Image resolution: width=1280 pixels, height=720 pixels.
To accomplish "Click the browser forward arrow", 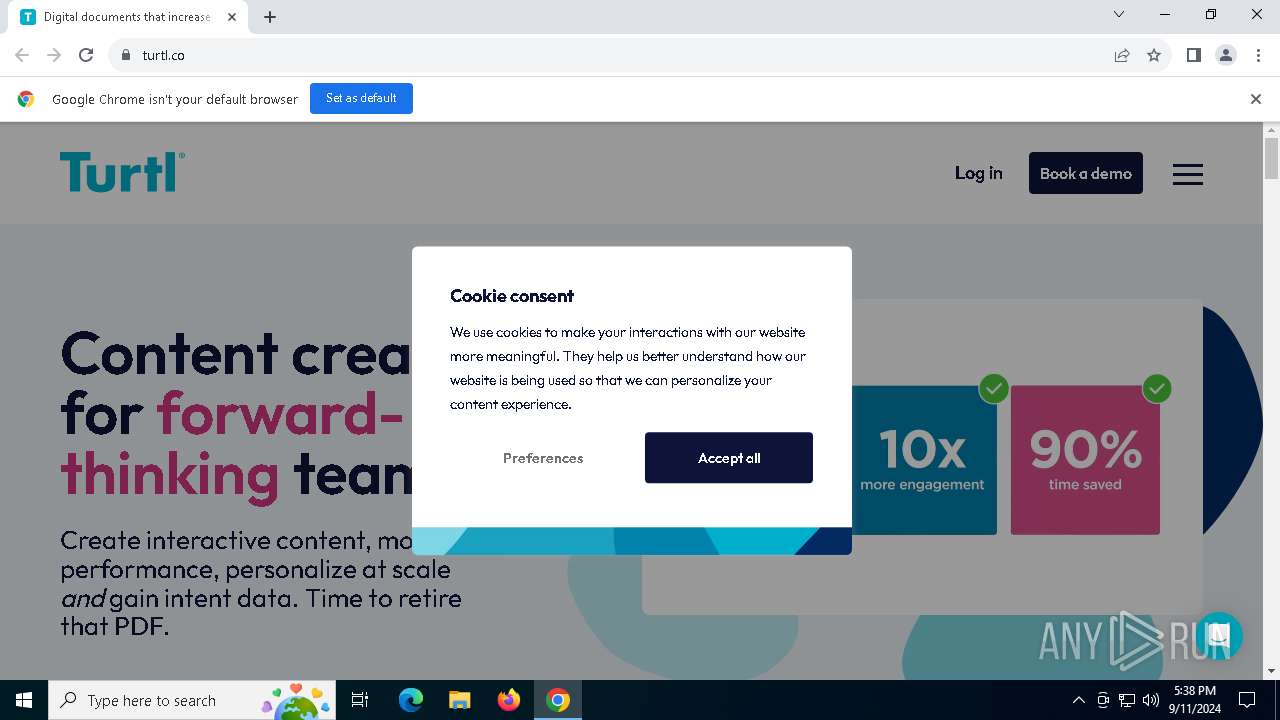I will [54, 55].
